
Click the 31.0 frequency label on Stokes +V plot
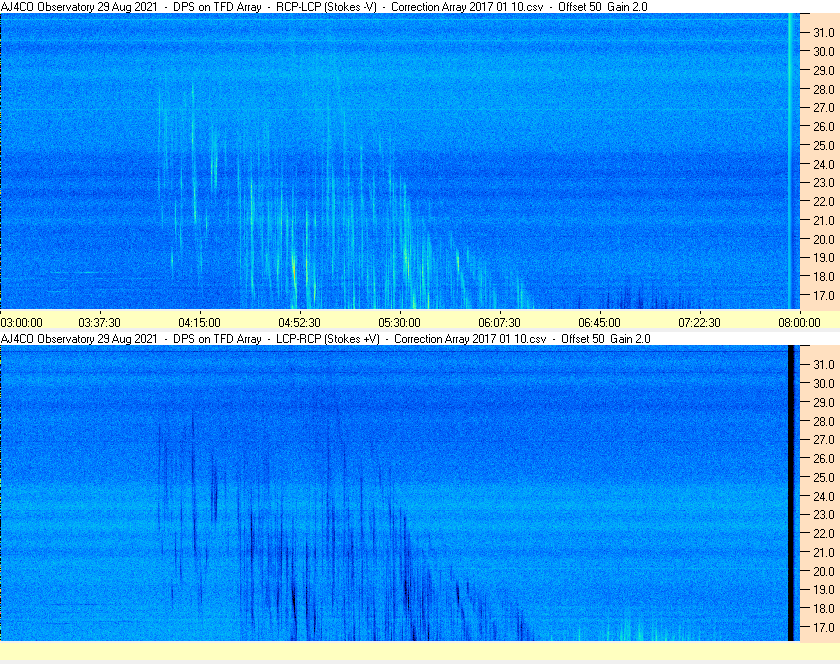click(x=824, y=364)
